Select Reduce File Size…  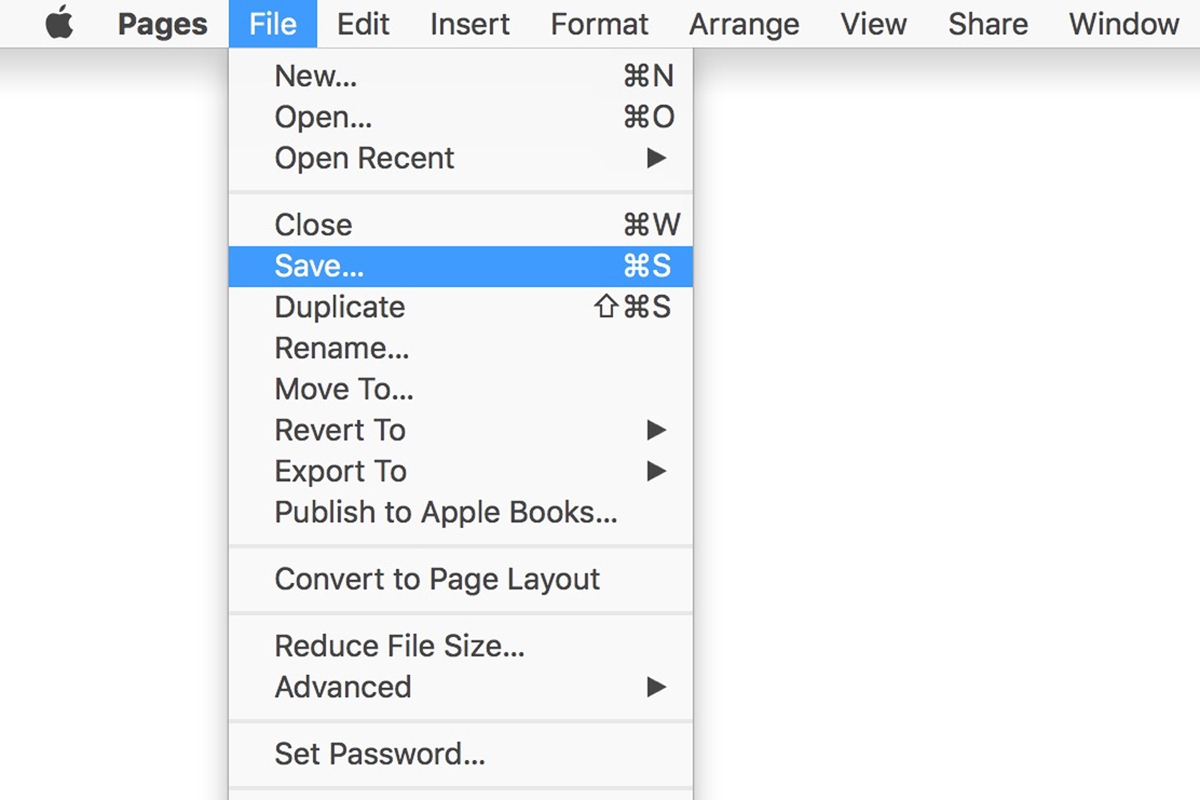coord(461,646)
